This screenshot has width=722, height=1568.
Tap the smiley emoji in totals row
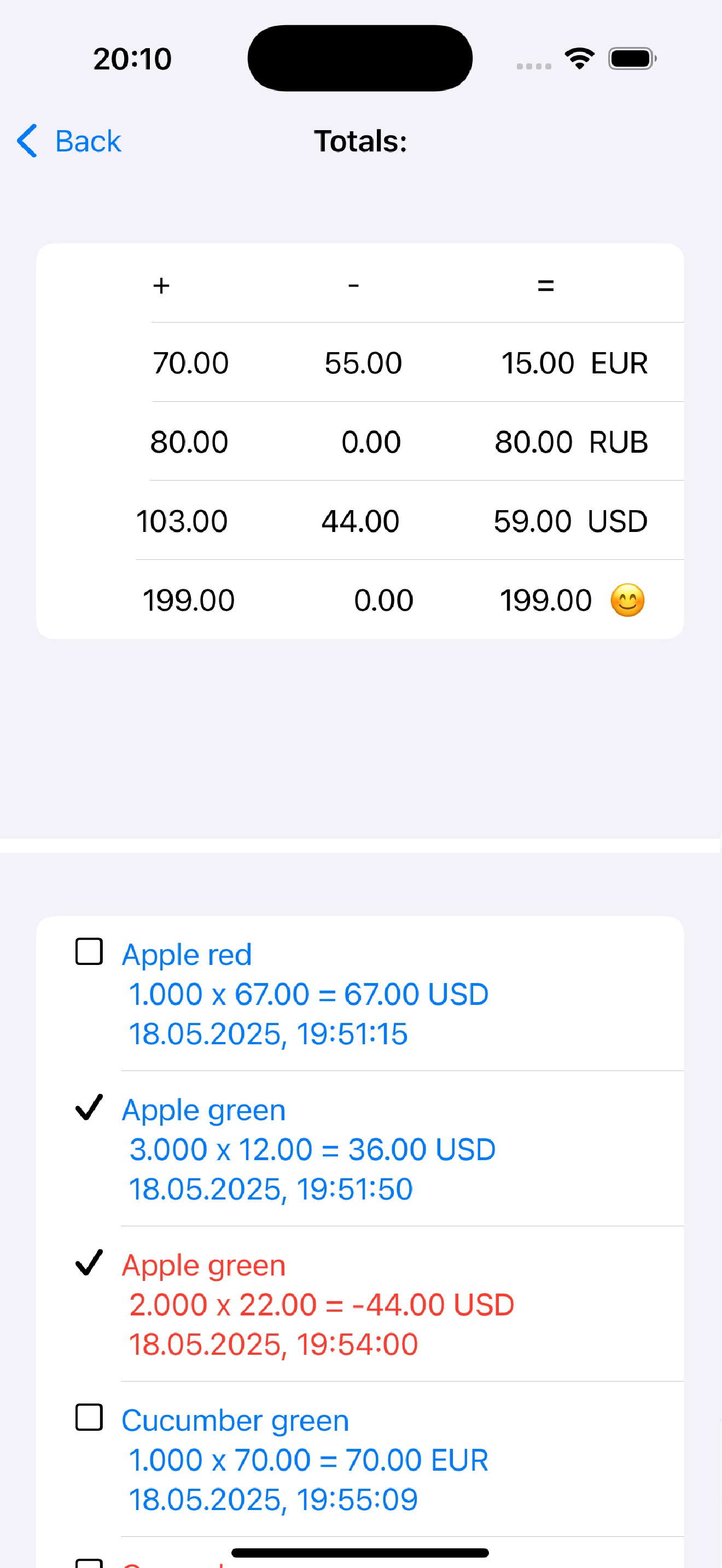pos(627,600)
